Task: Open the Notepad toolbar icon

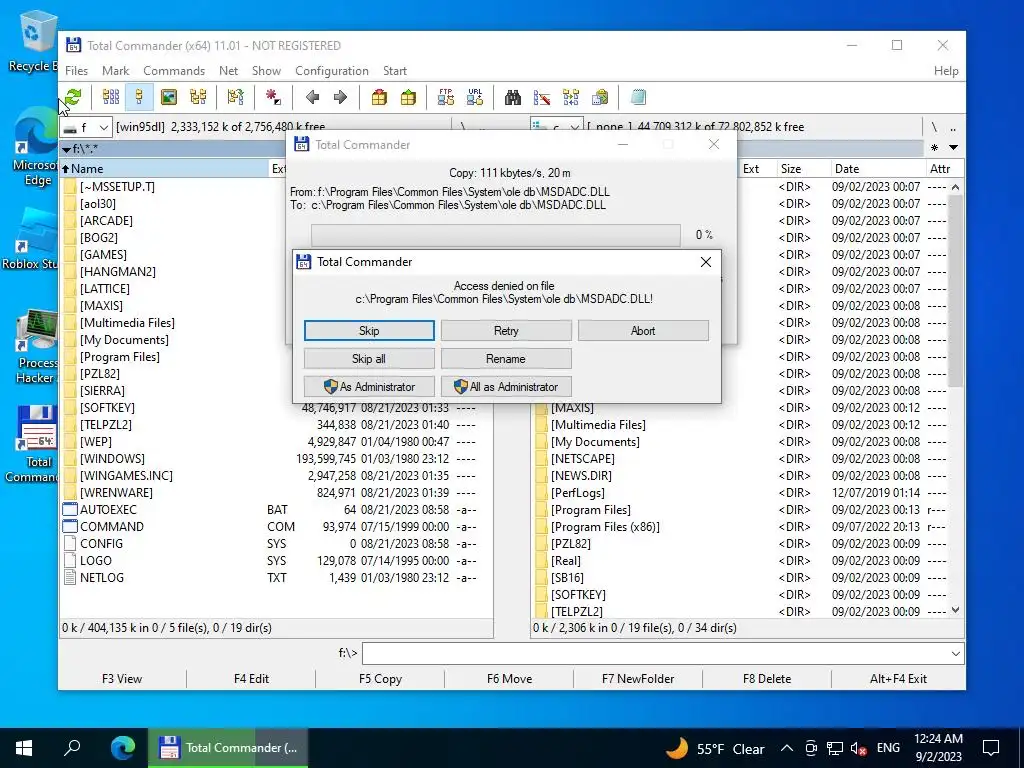Action: (x=638, y=97)
